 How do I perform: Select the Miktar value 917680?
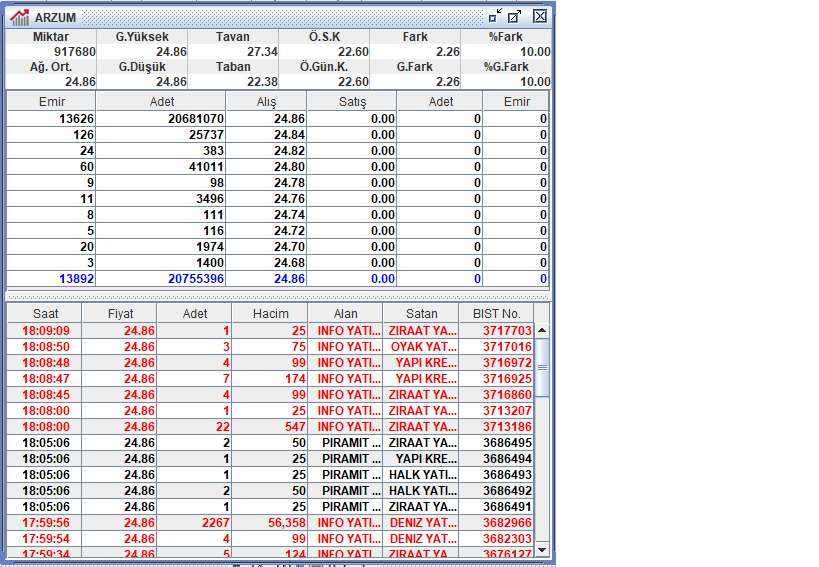click(x=75, y=52)
